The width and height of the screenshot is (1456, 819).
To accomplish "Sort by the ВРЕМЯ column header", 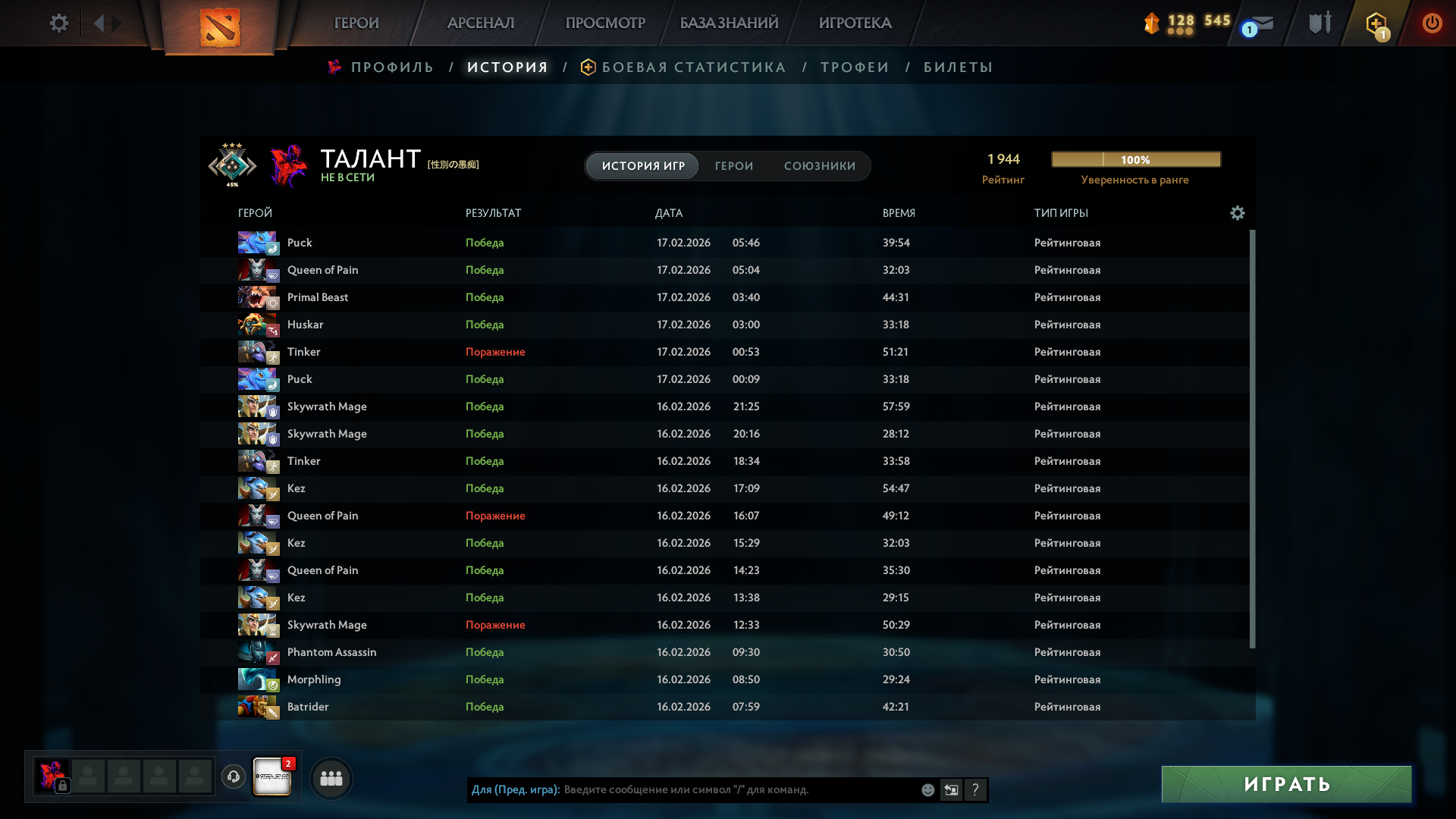I will (899, 213).
